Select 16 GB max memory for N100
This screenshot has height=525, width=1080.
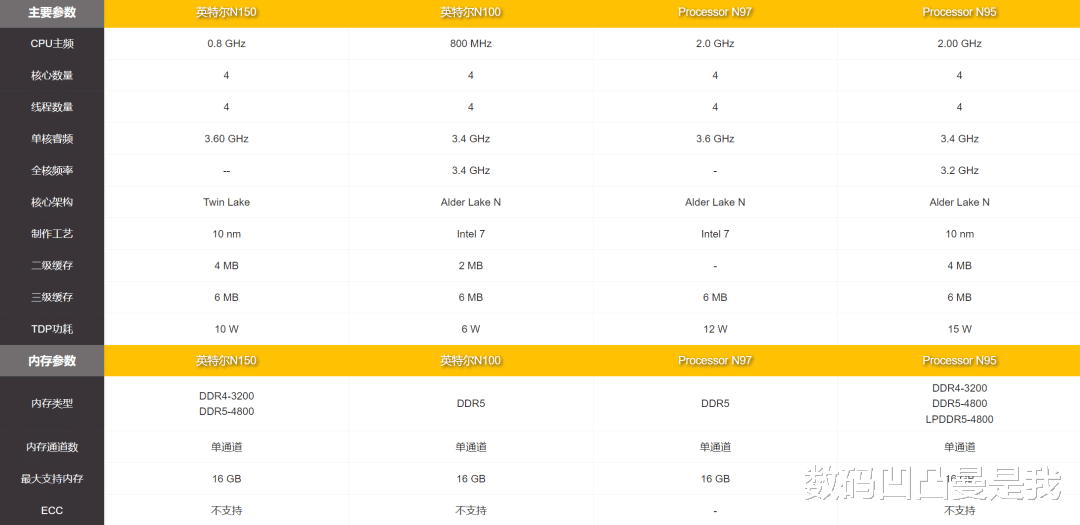[x=470, y=479]
